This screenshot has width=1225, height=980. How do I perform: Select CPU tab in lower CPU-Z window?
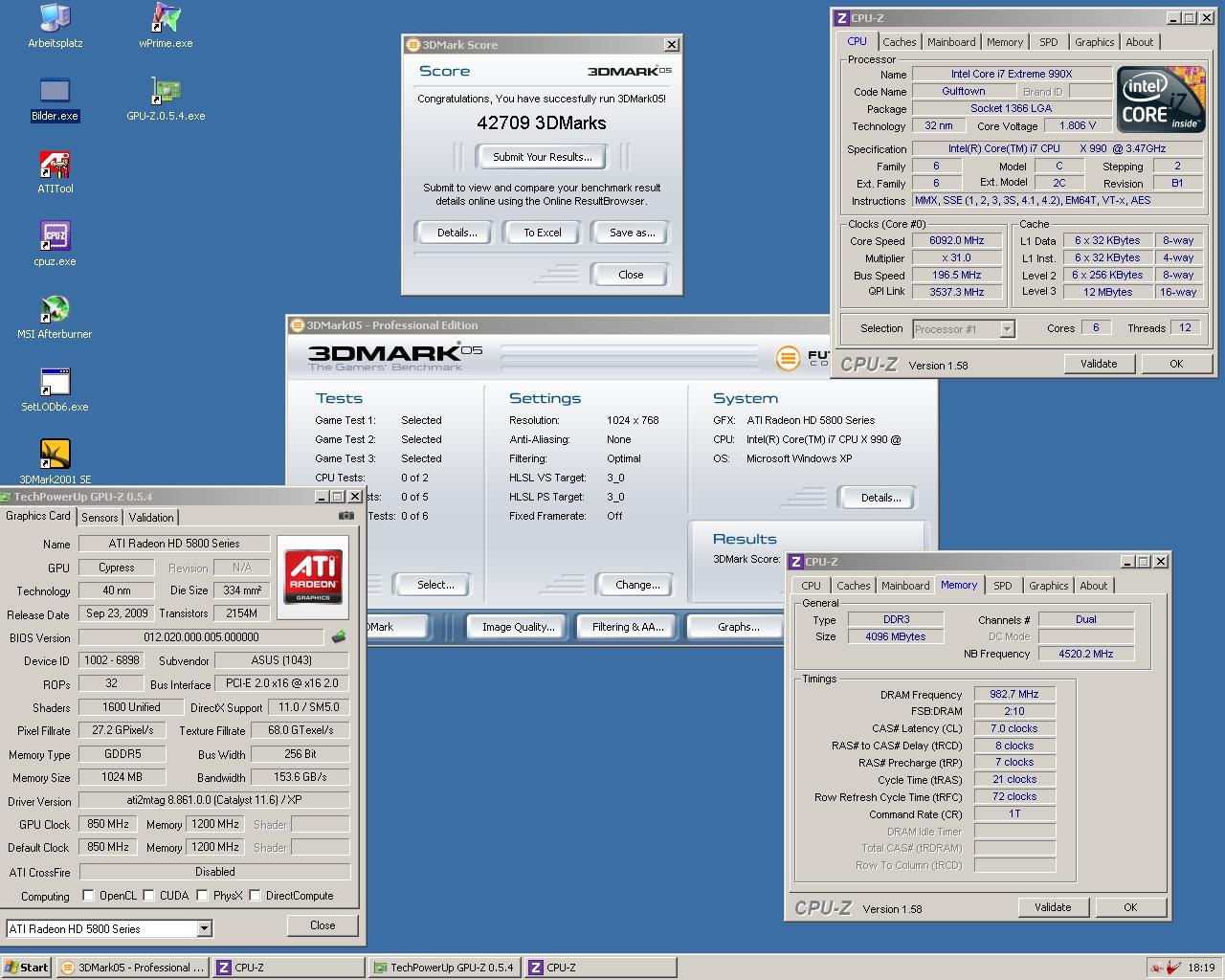pos(811,586)
